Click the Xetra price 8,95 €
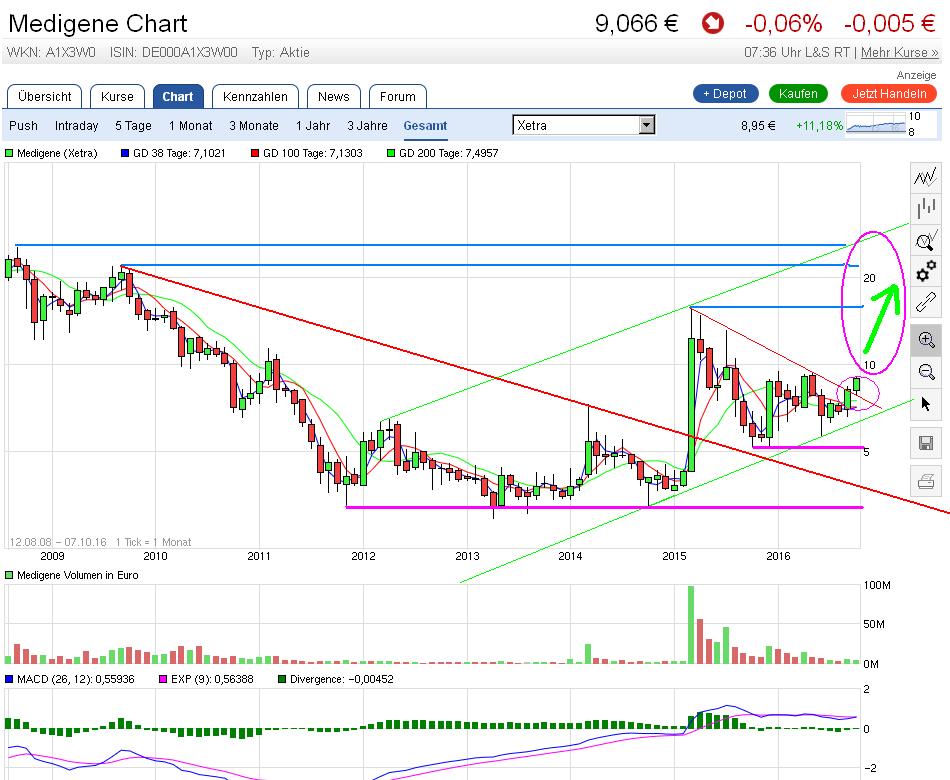 coord(758,125)
